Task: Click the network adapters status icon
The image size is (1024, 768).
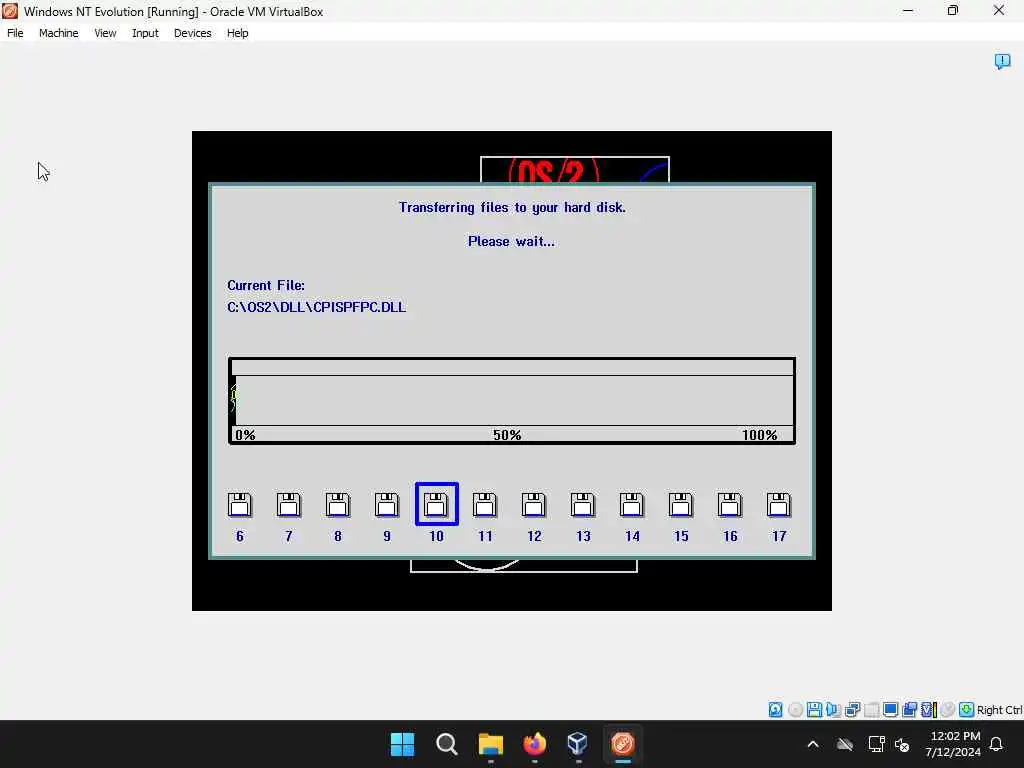Action: pos(852,709)
